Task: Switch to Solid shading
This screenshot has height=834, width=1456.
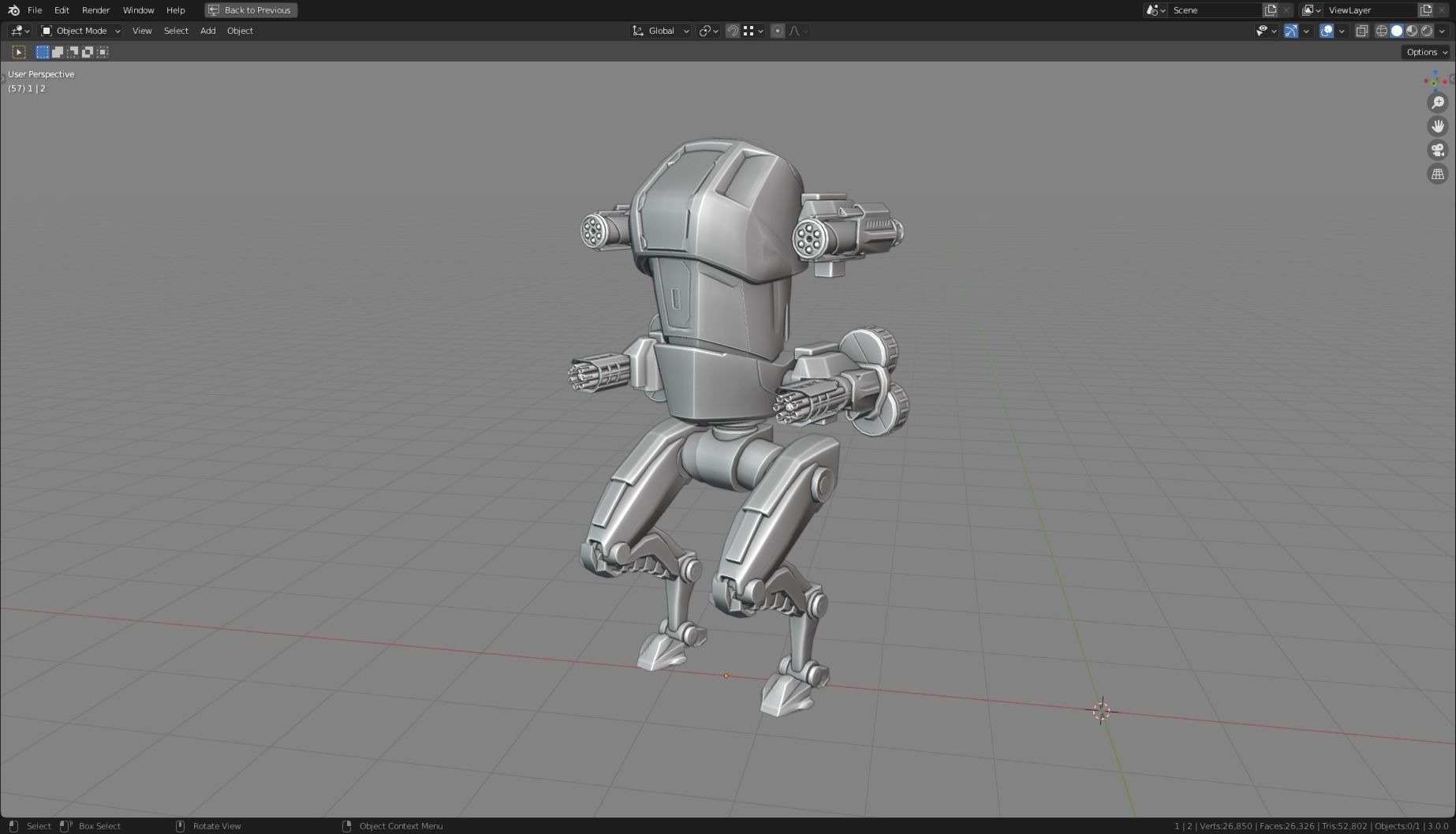Action: [1397, 31]
